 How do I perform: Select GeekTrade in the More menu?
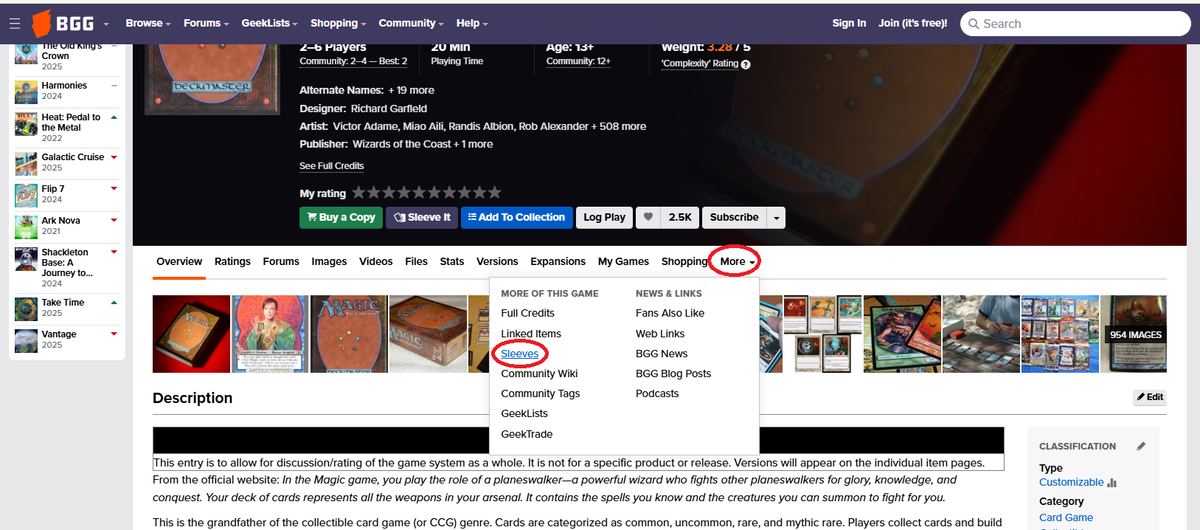[527, 434]
